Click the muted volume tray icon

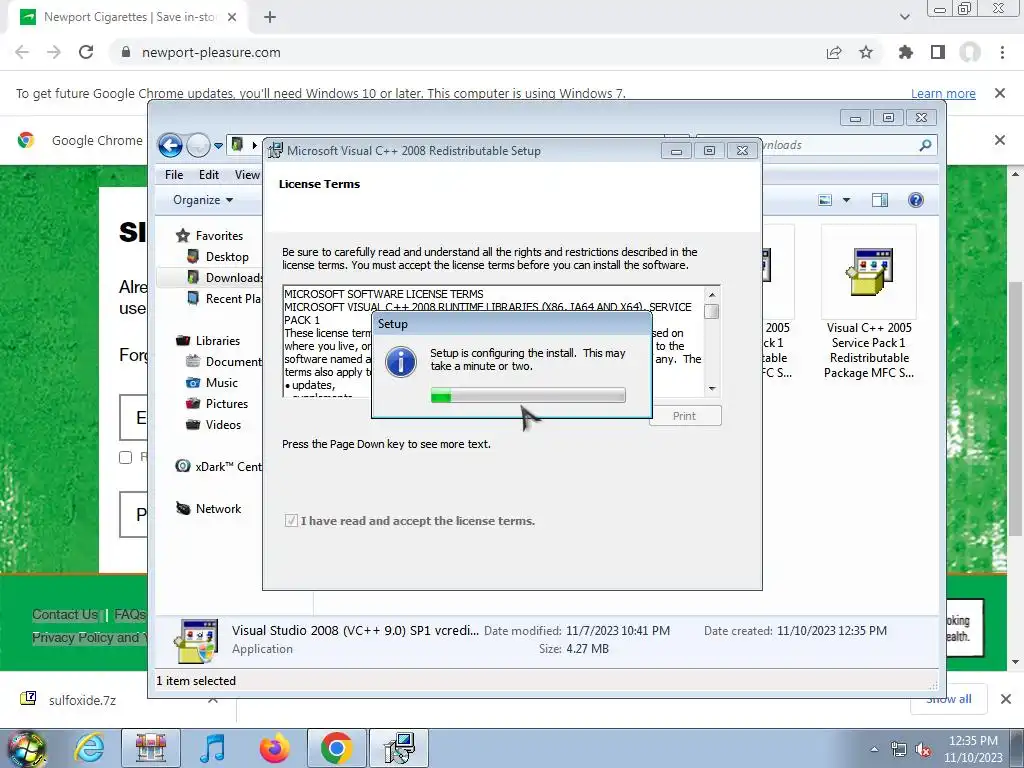923,750
